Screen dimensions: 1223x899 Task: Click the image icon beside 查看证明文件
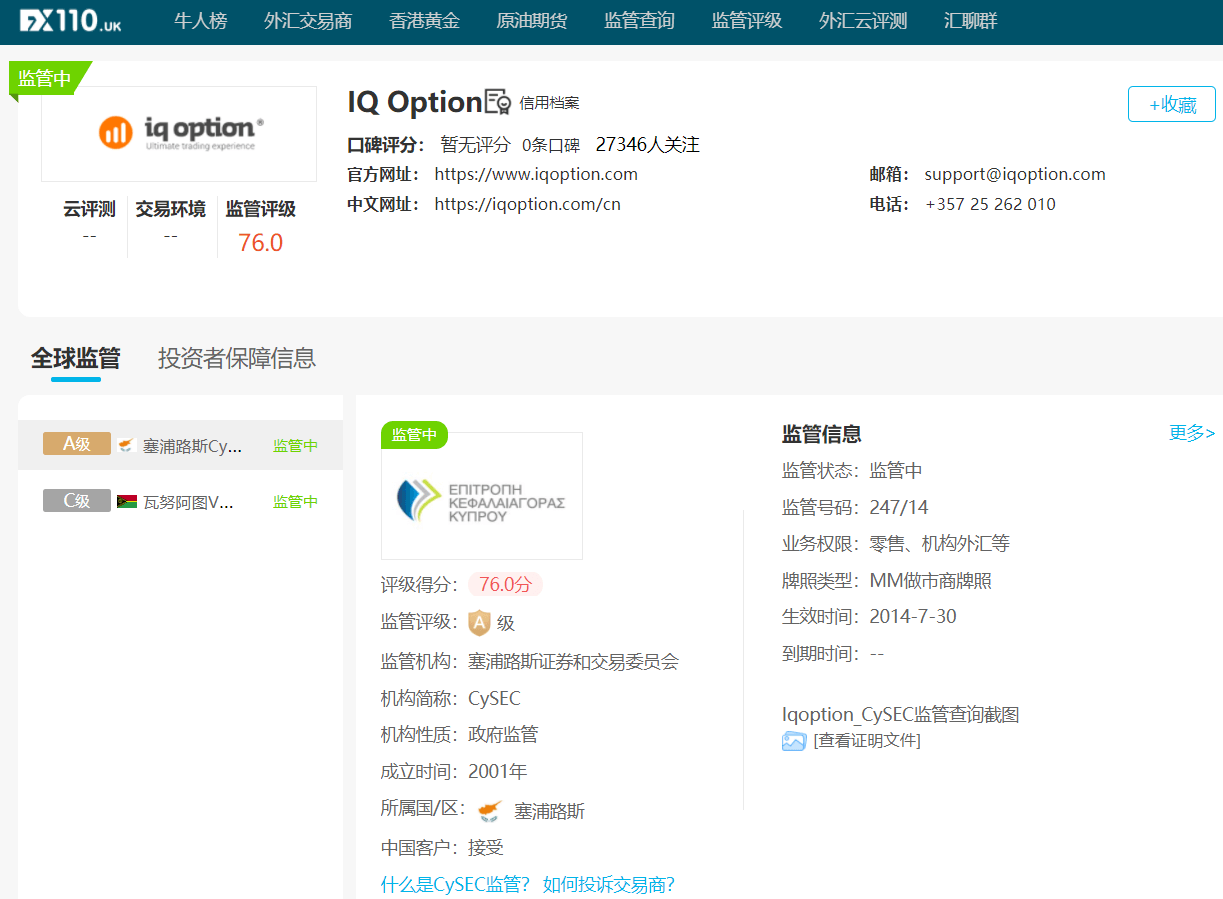click(x=794, y=741)
